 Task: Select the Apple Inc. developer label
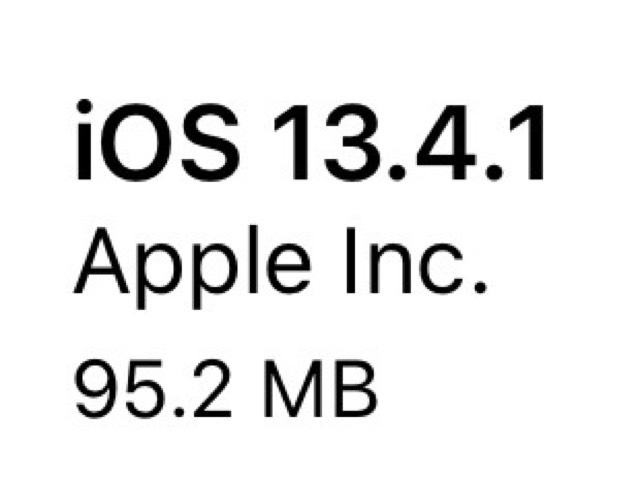[280, 267]
